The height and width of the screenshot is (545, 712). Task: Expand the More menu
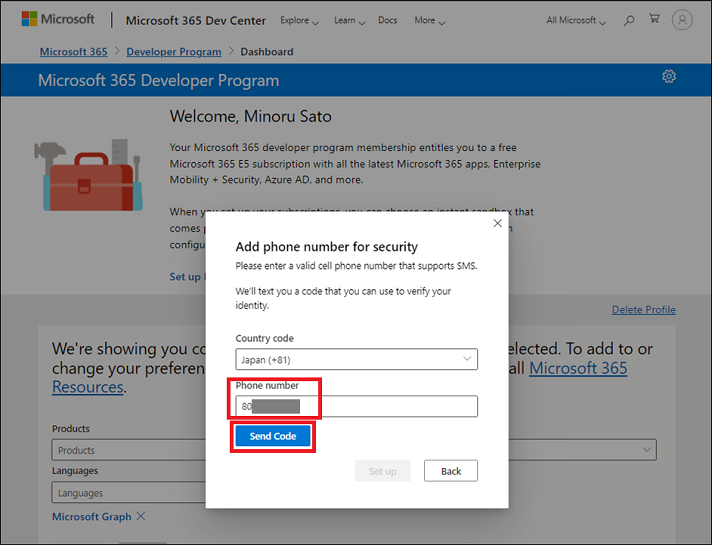pos(430,20)
